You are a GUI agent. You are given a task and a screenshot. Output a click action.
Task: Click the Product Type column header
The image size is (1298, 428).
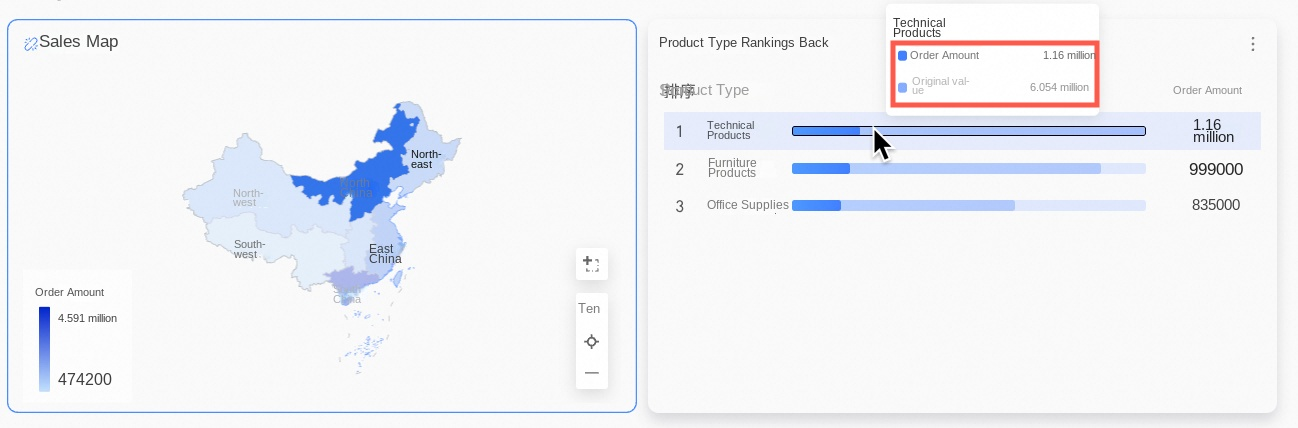pyautogui.click(x=710, y=90)
